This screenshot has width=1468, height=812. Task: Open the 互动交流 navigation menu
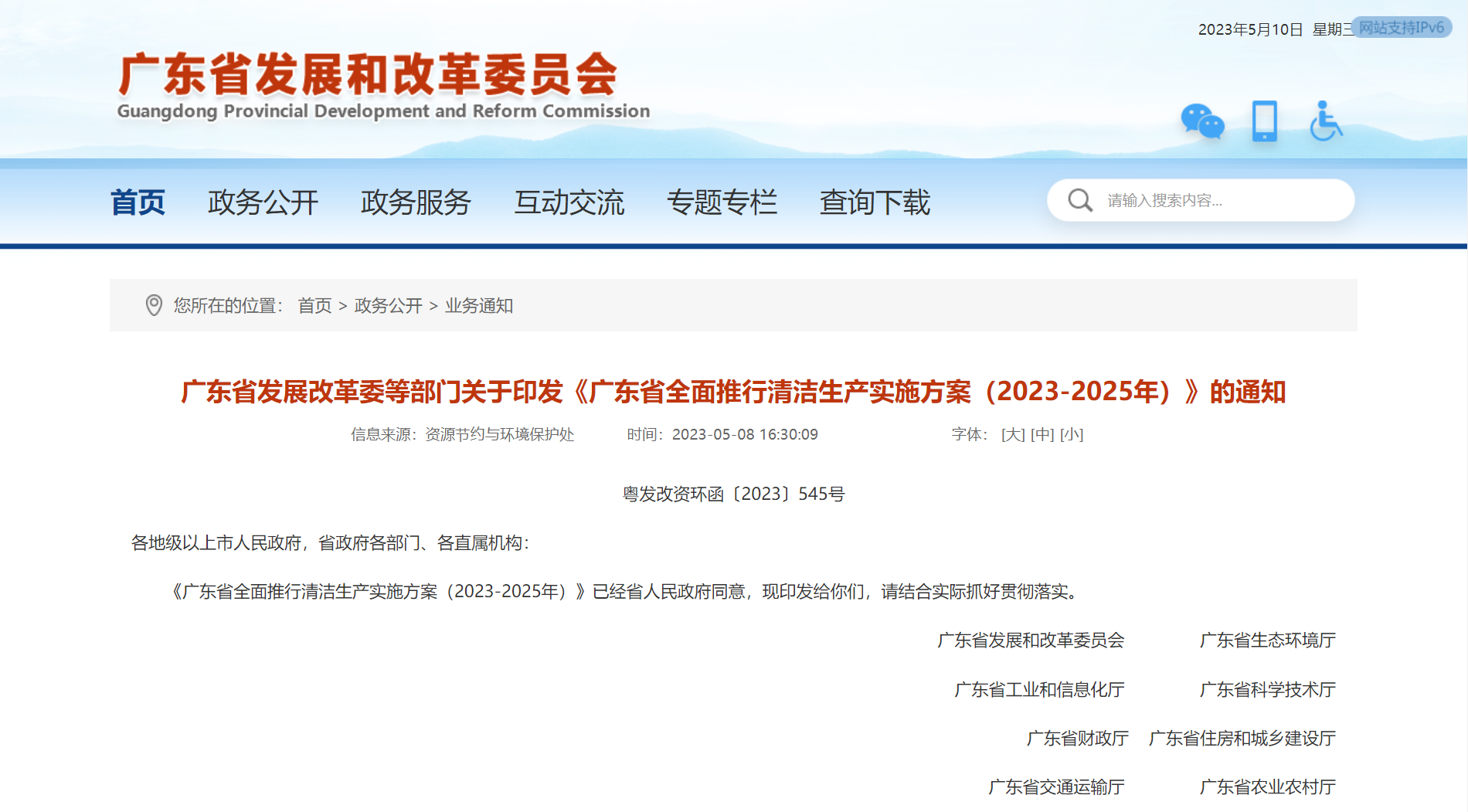(569, 202)
